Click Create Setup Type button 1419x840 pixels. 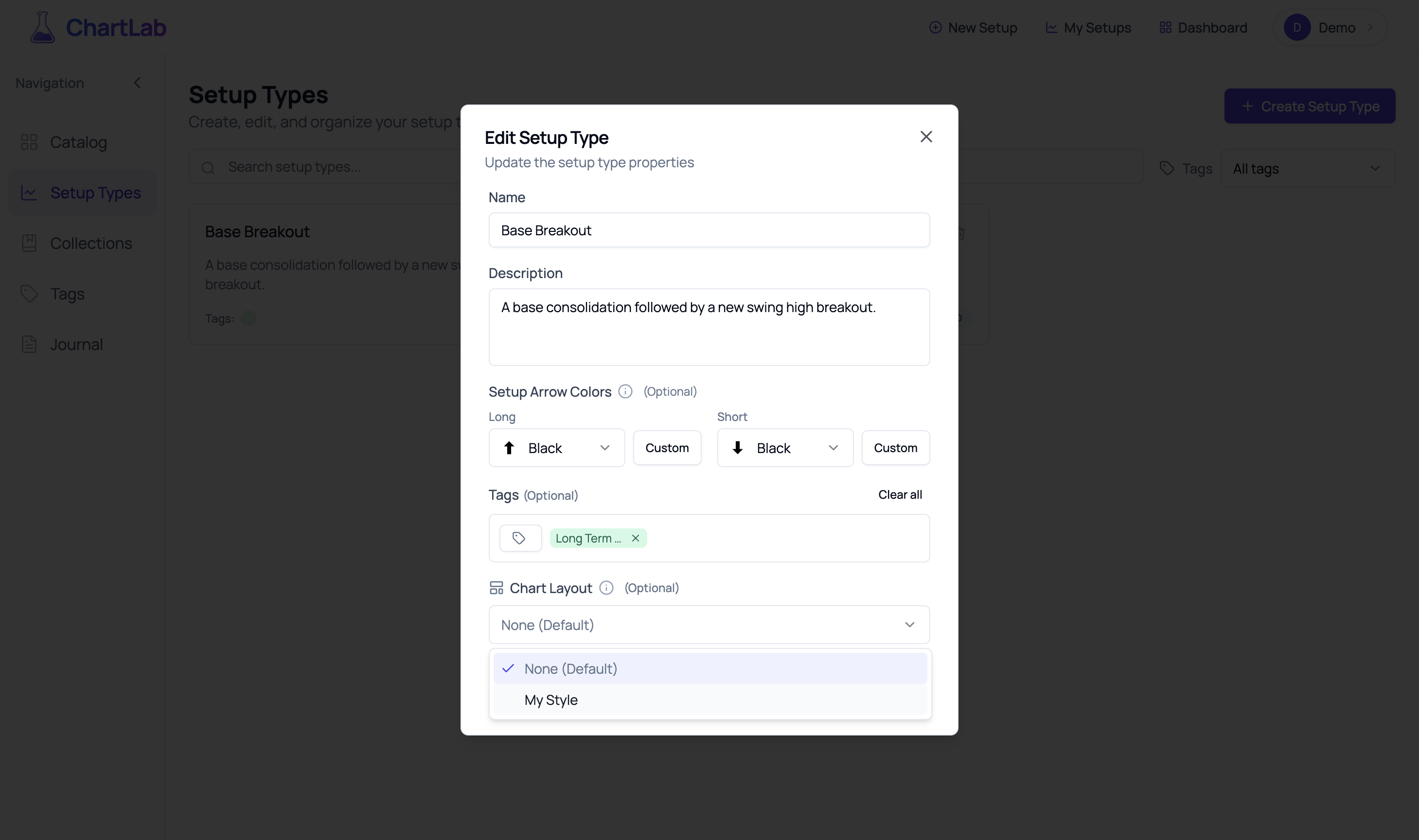point(1309,106)
